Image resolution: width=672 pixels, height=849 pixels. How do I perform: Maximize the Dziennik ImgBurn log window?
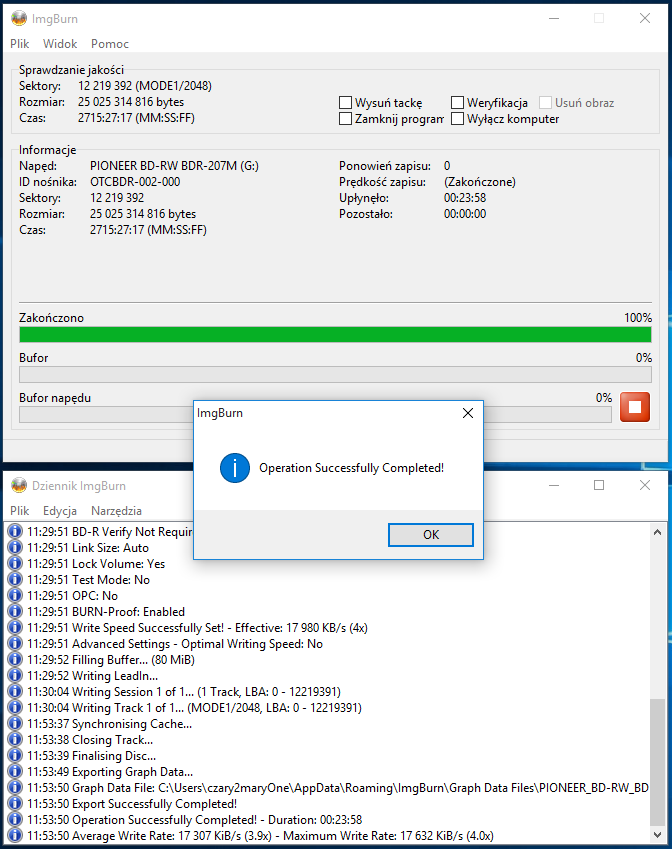click(x=599, y=485)
